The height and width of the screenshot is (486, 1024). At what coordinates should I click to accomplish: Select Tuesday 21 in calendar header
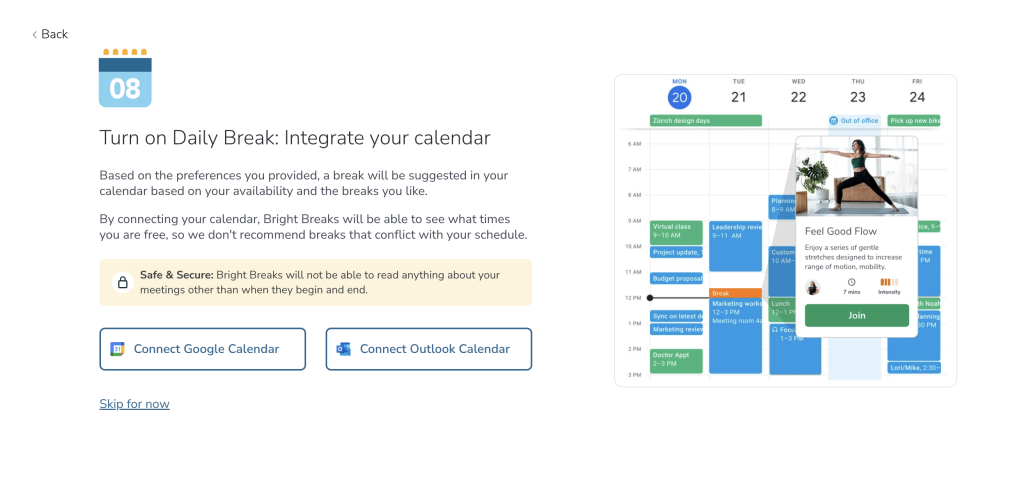(x=738, y=97)
